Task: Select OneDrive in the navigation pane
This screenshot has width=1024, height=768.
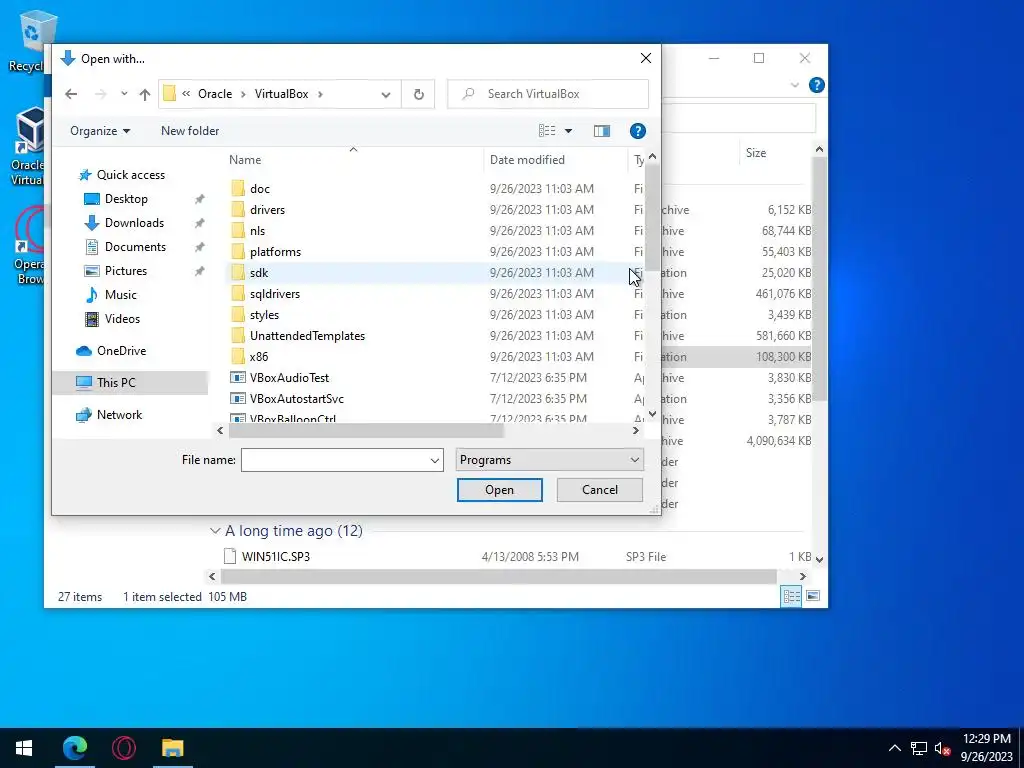Action: pos(121,351)
